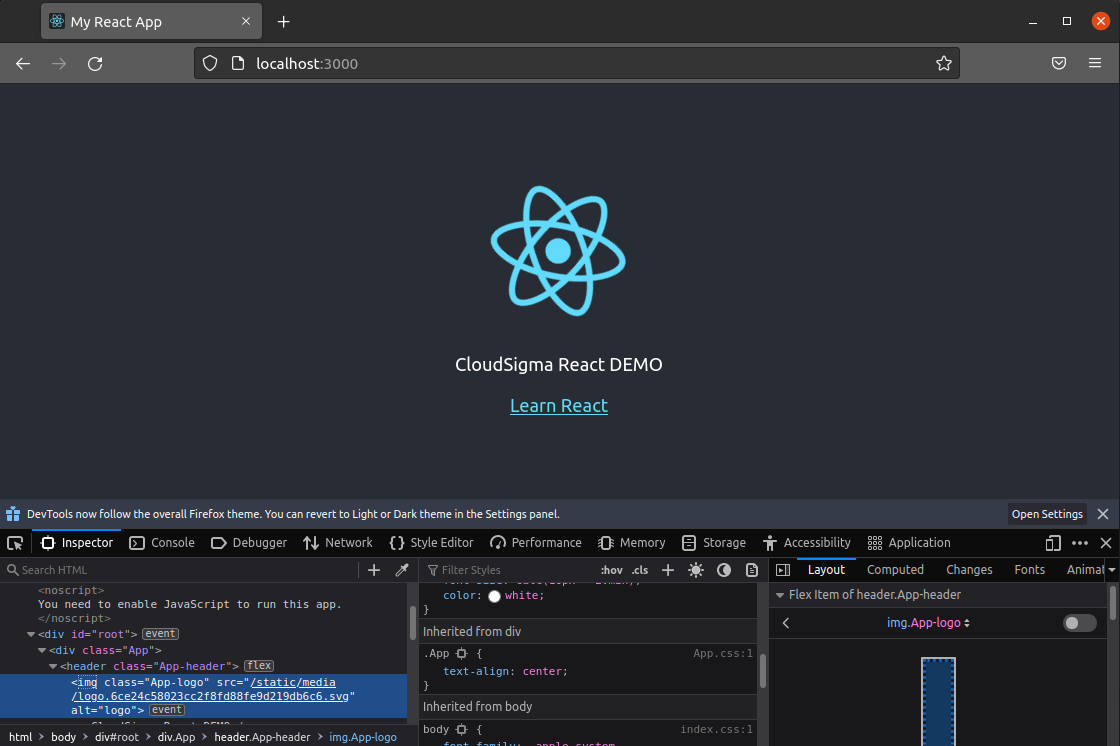
Task: Toggle the :hov pseudo-class panel
Action: [x=611, y=570]
